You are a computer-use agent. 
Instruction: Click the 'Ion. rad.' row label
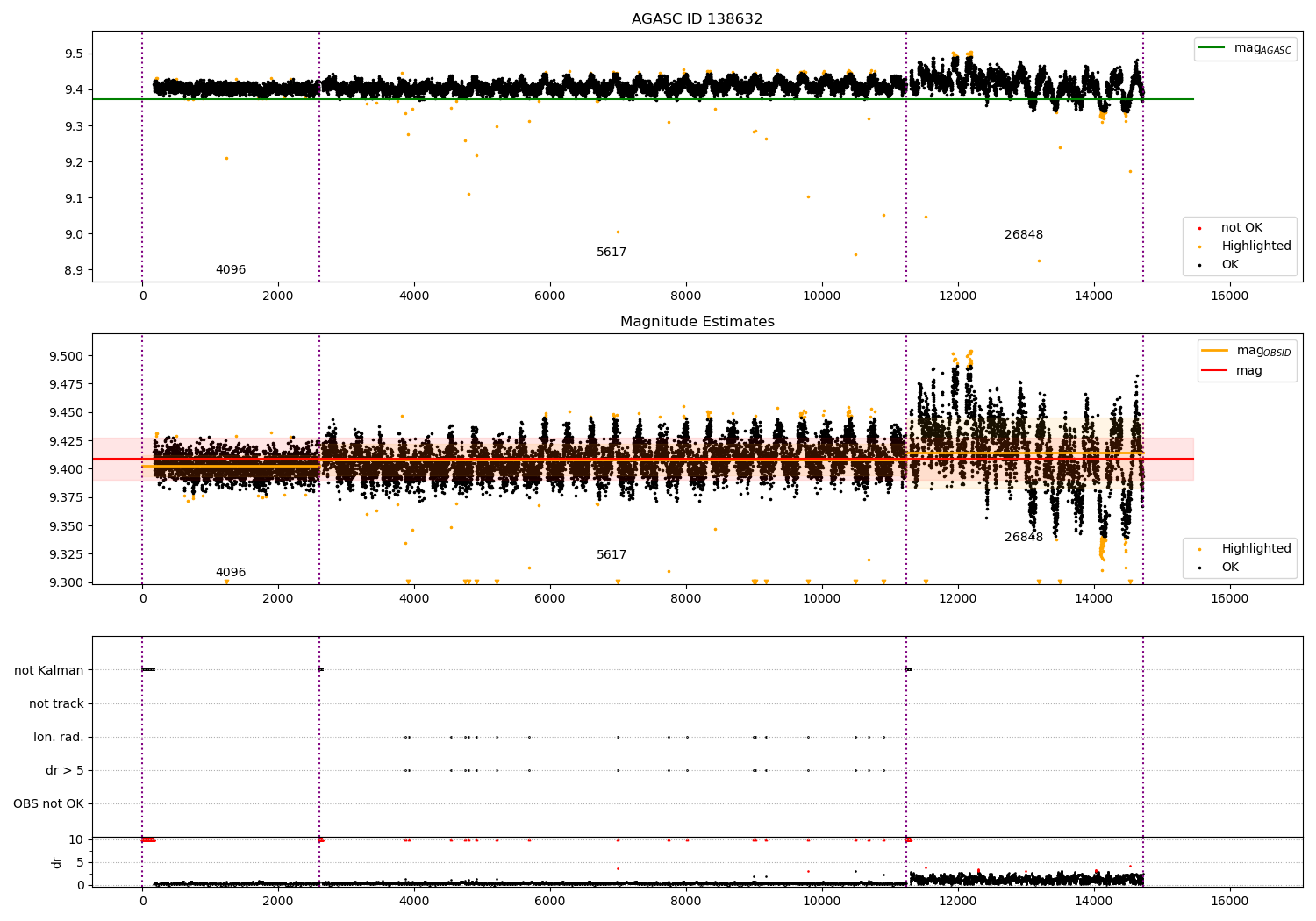click(59, 737)
